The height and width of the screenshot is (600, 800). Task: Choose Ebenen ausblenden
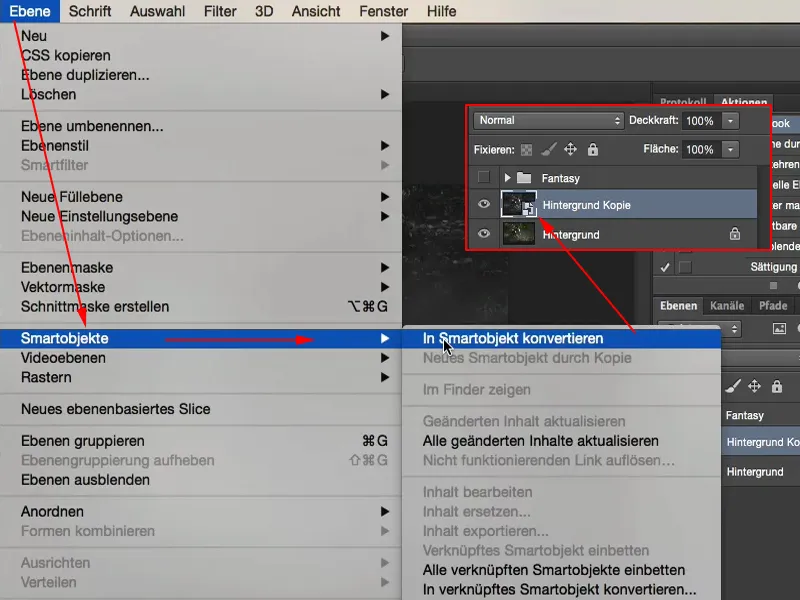(201, 480)
